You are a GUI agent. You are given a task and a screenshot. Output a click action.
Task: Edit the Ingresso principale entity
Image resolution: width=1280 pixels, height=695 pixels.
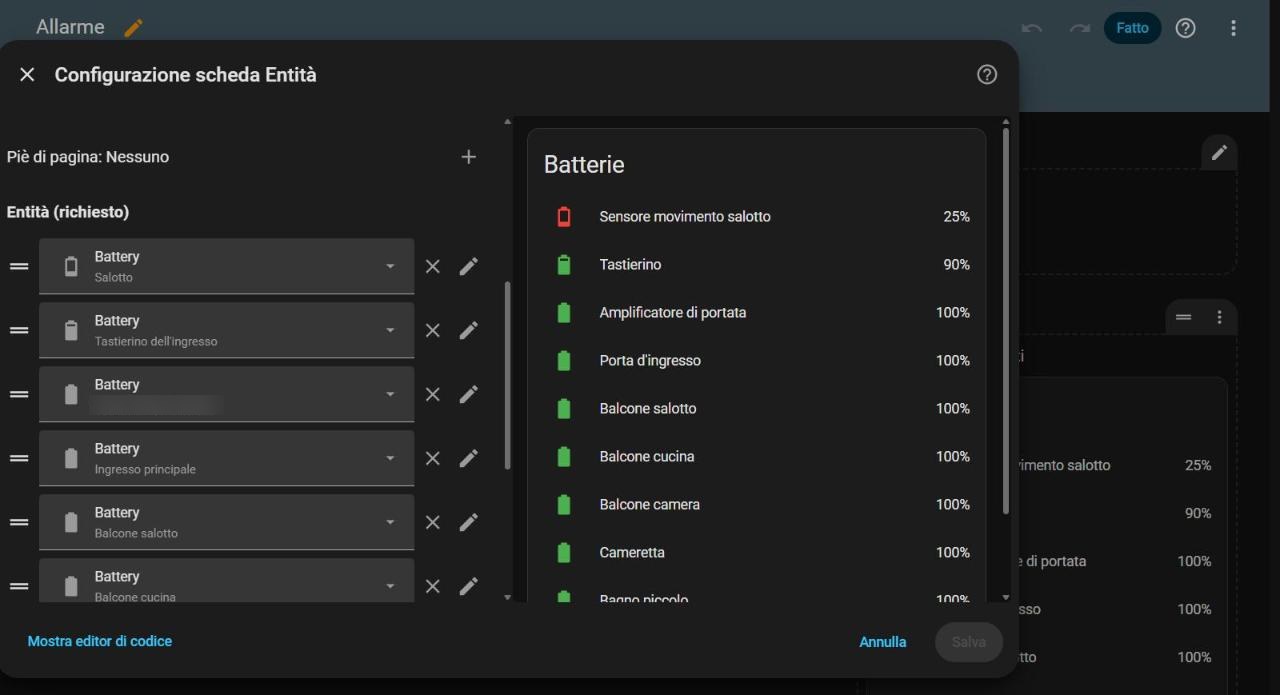click(x=468, y=458)
